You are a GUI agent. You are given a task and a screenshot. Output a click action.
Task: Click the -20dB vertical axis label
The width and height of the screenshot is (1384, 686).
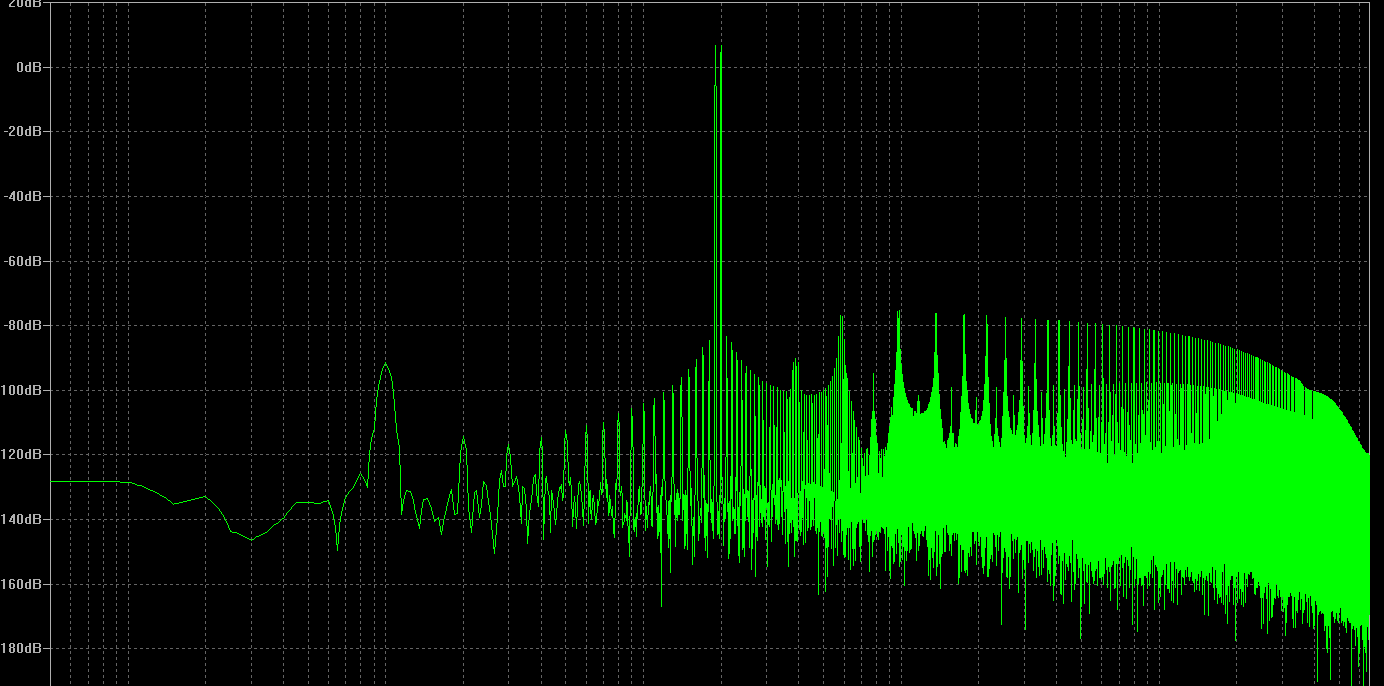(22, 131)
